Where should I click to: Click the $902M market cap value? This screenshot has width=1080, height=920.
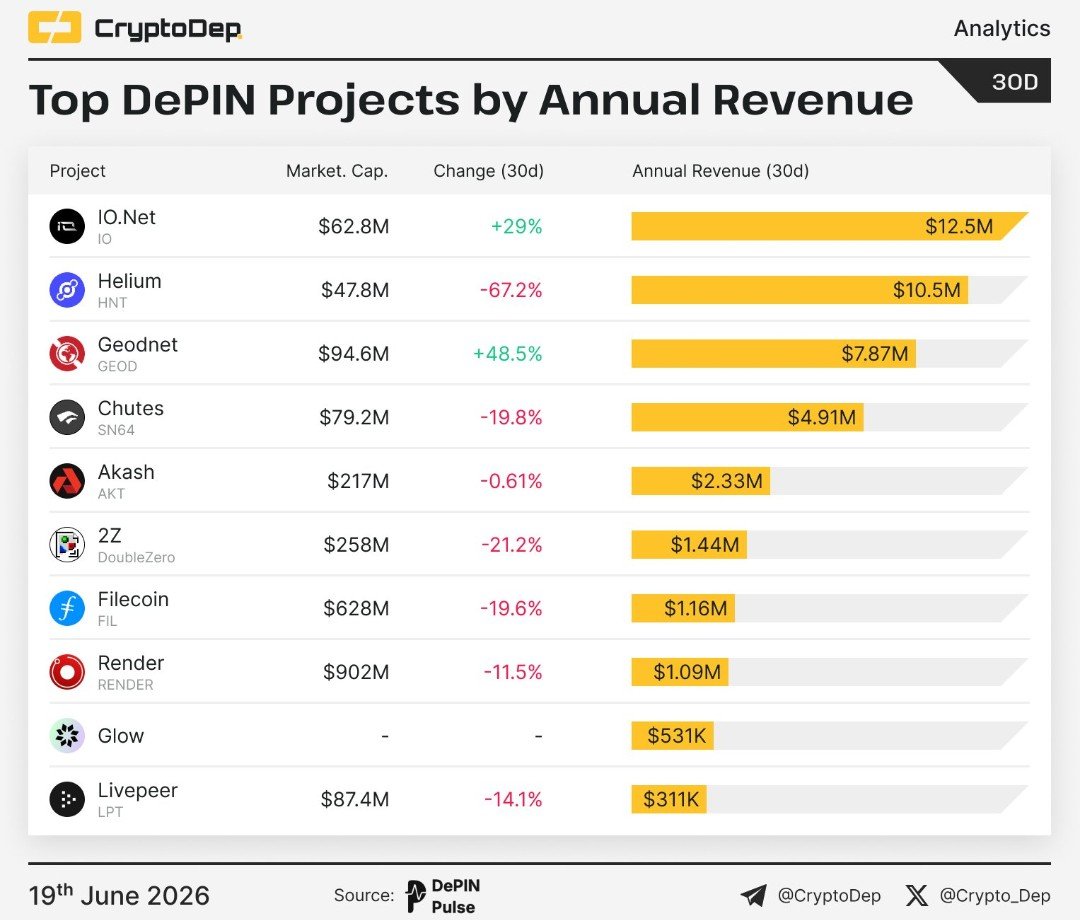tap(356, 672)
